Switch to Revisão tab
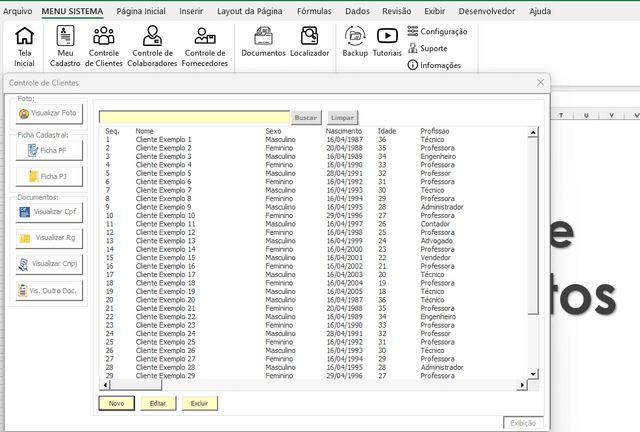The width and height of the screenshot is (640, 432). click(396, 11)
